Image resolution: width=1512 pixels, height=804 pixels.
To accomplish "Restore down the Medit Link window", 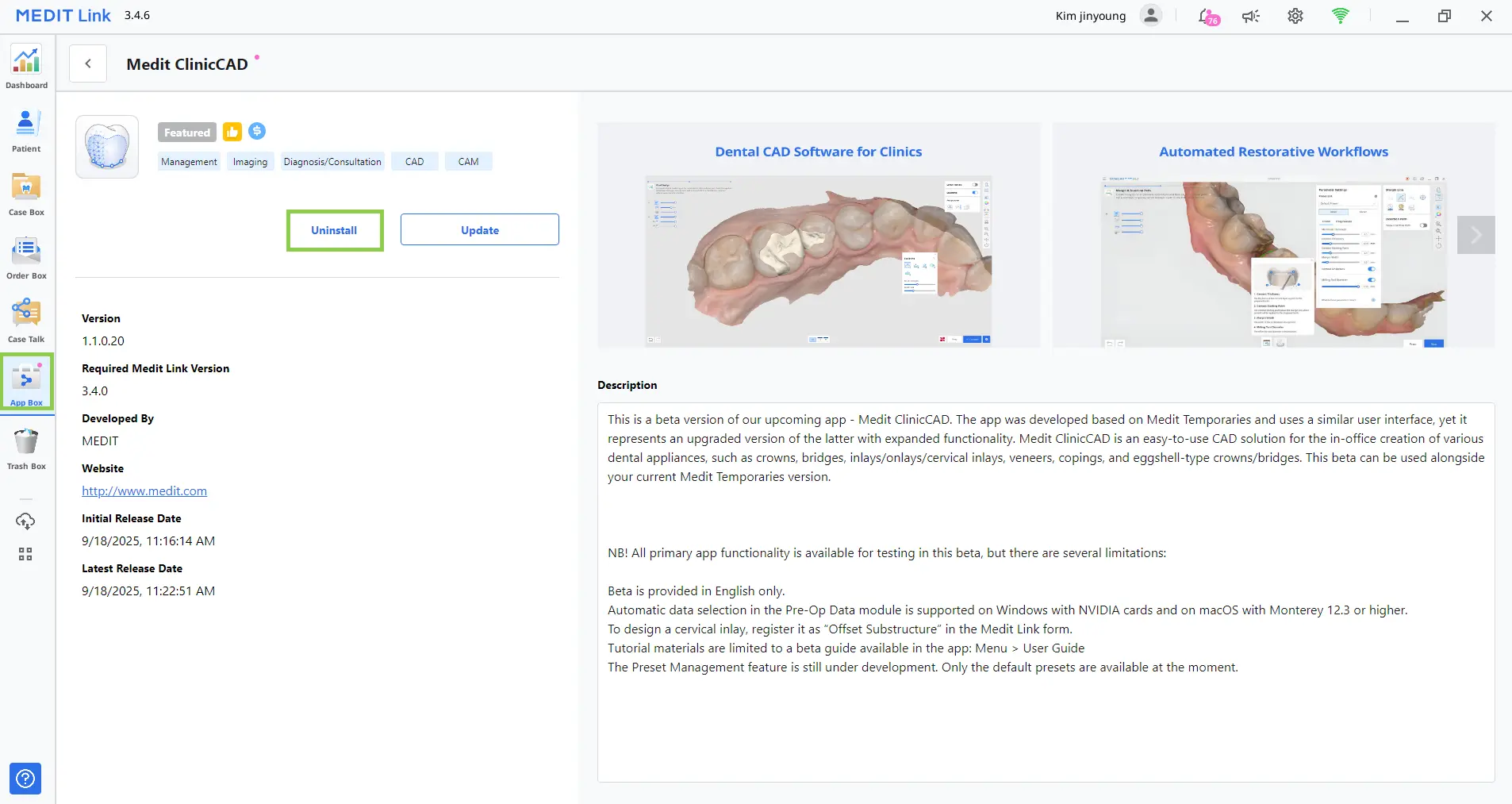I will click(x=1445, y=16).
